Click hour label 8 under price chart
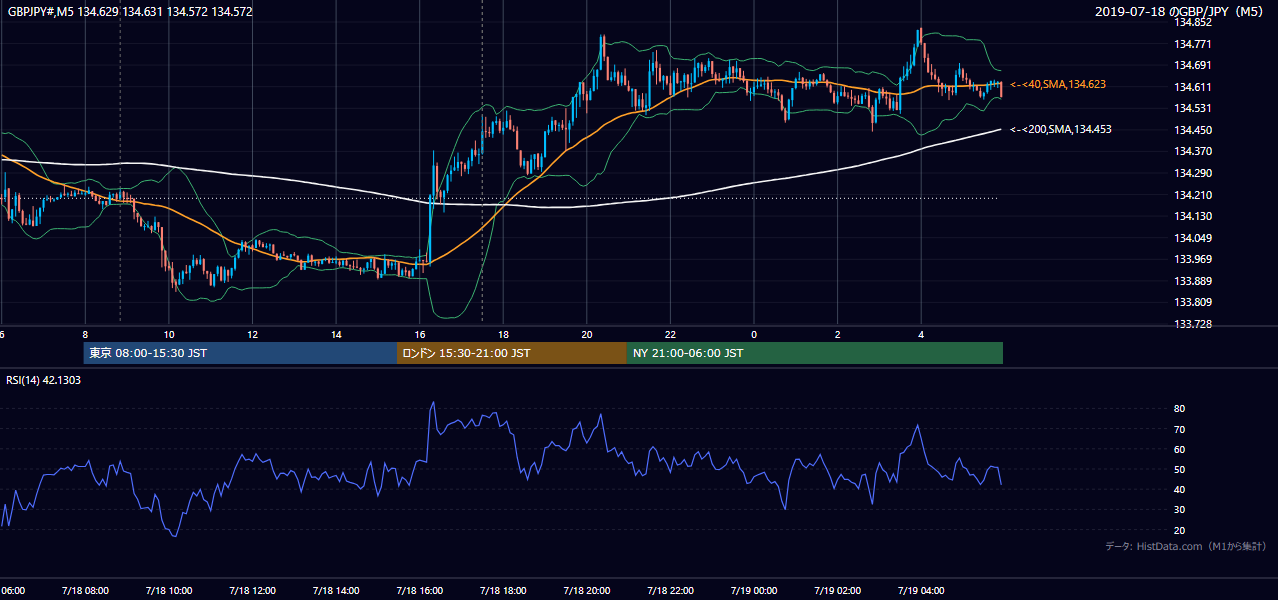 [85, 334]
